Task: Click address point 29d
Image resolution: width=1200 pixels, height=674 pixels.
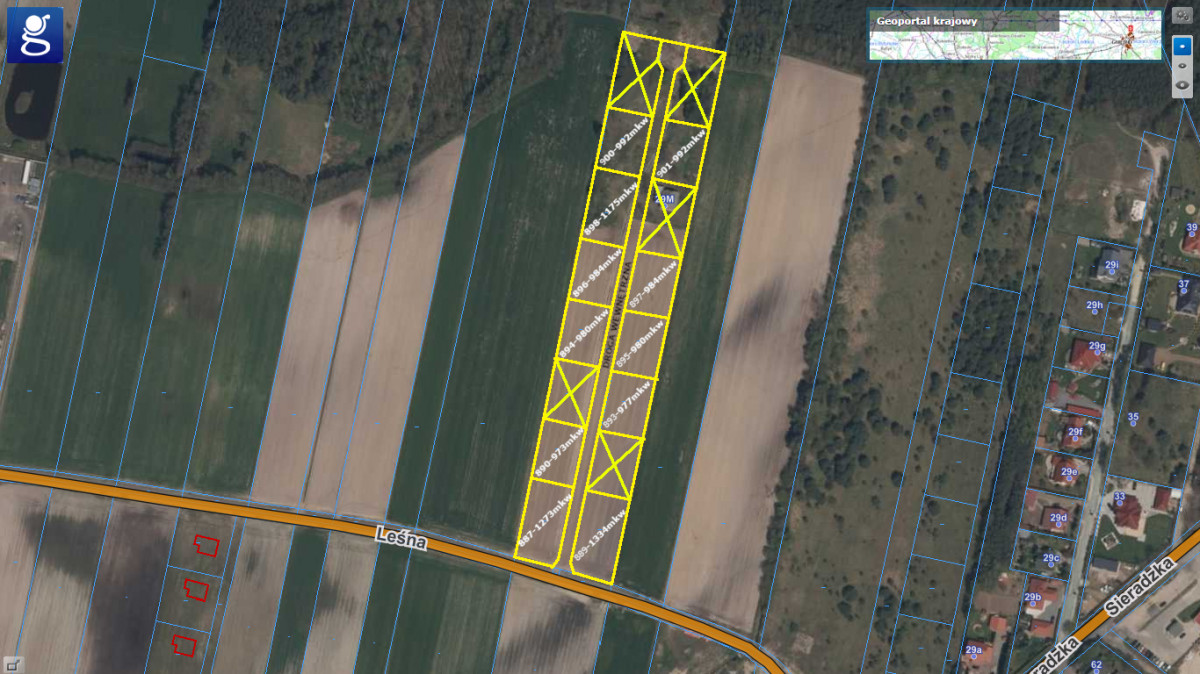Action: pos(1058,518)
